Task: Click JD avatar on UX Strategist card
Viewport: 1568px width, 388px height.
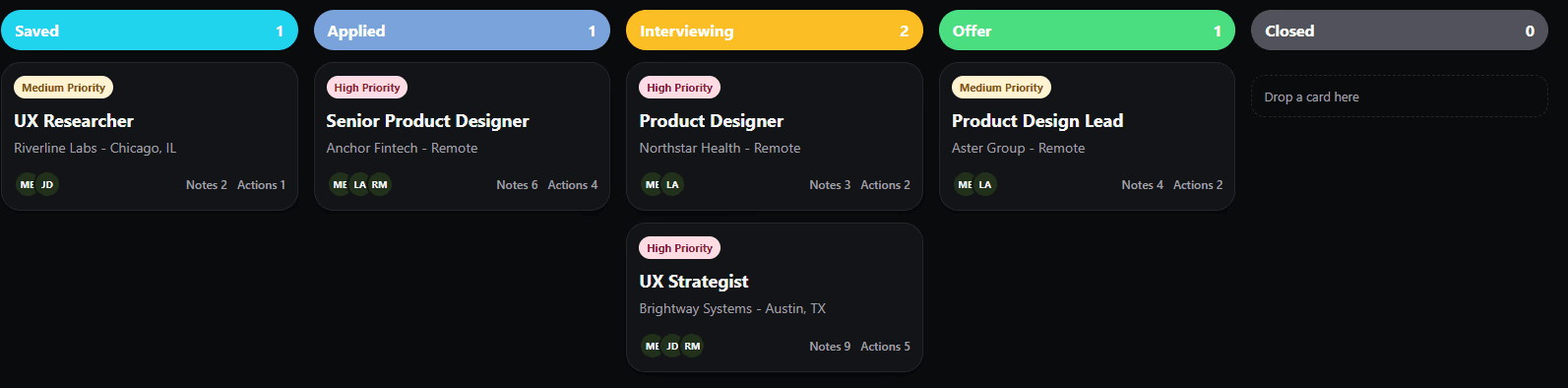Action: [672, 346]
